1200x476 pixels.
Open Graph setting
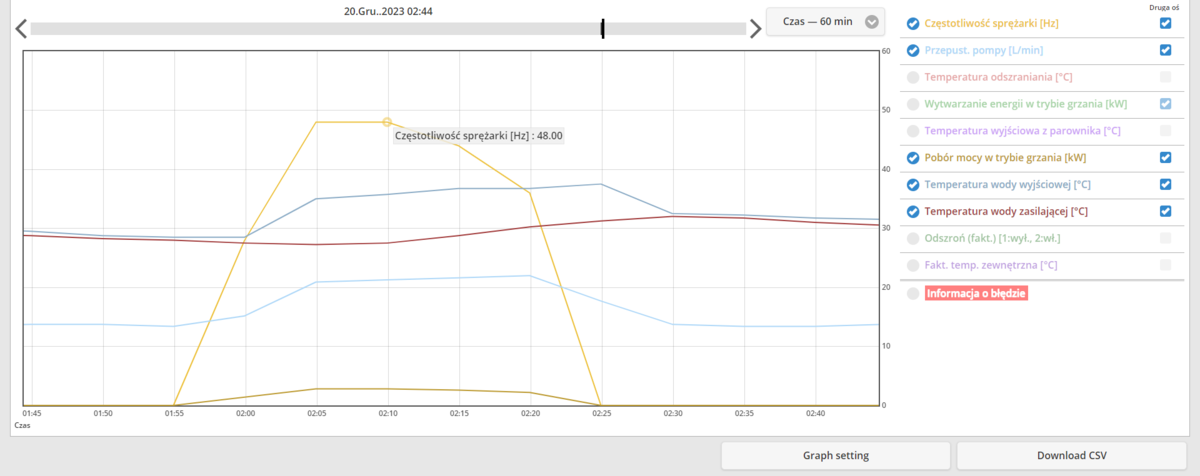tap(835, 455)
